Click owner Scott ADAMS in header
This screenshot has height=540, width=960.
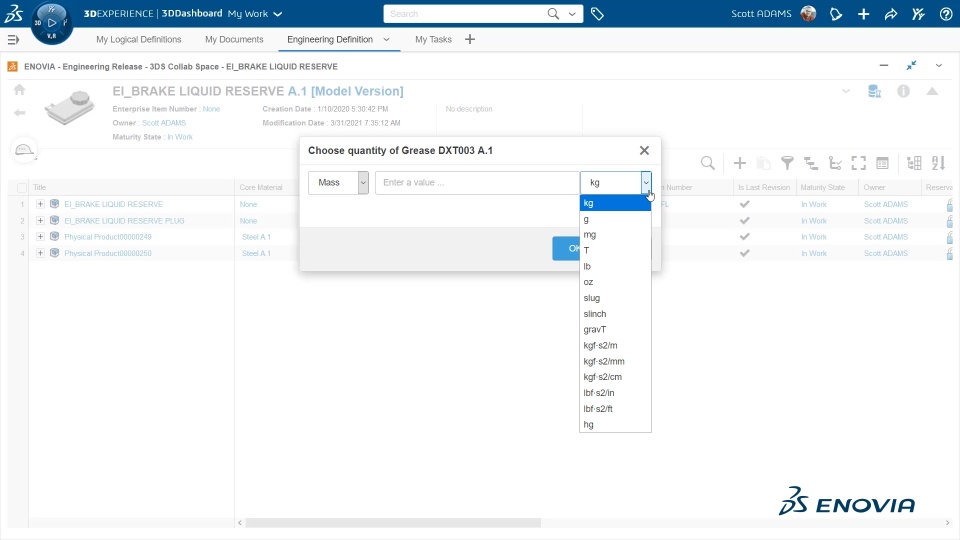(163, 122)
